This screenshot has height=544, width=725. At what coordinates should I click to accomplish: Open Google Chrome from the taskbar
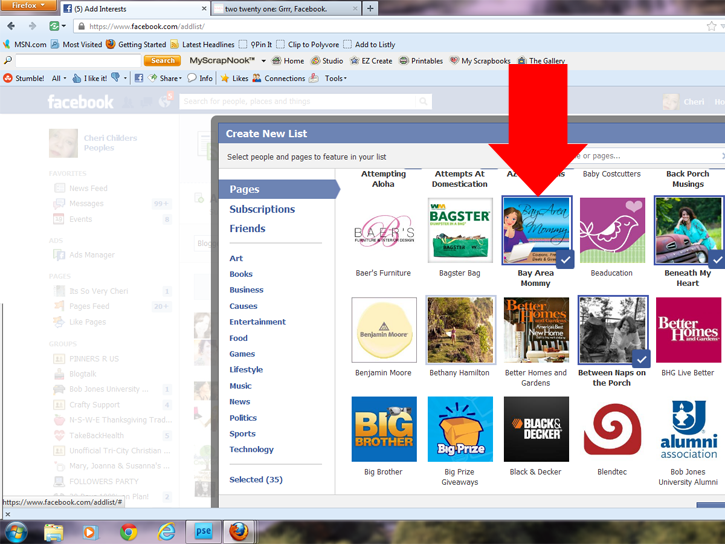point(128,531)
